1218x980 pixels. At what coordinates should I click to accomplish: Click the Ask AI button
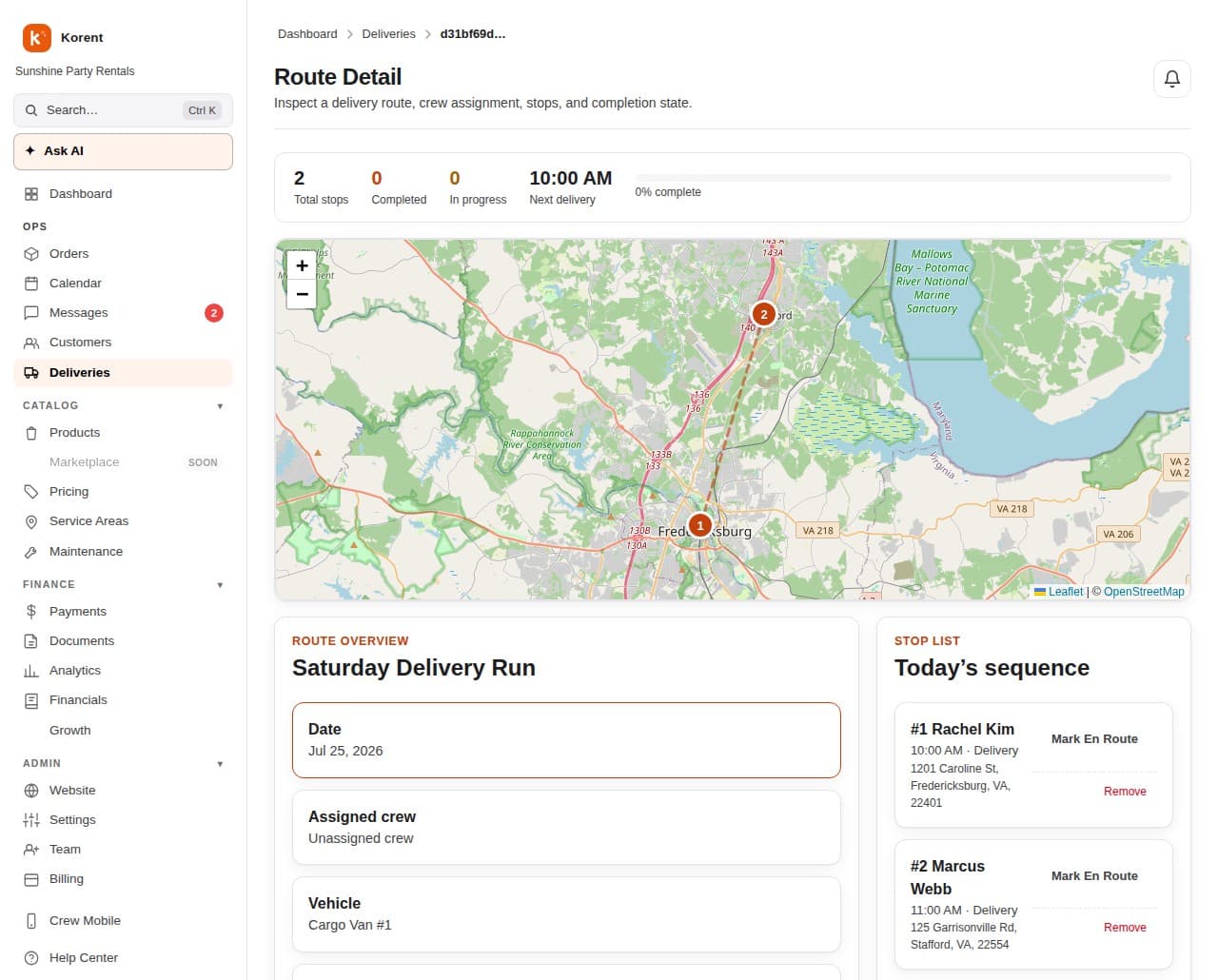pos(123,151)
